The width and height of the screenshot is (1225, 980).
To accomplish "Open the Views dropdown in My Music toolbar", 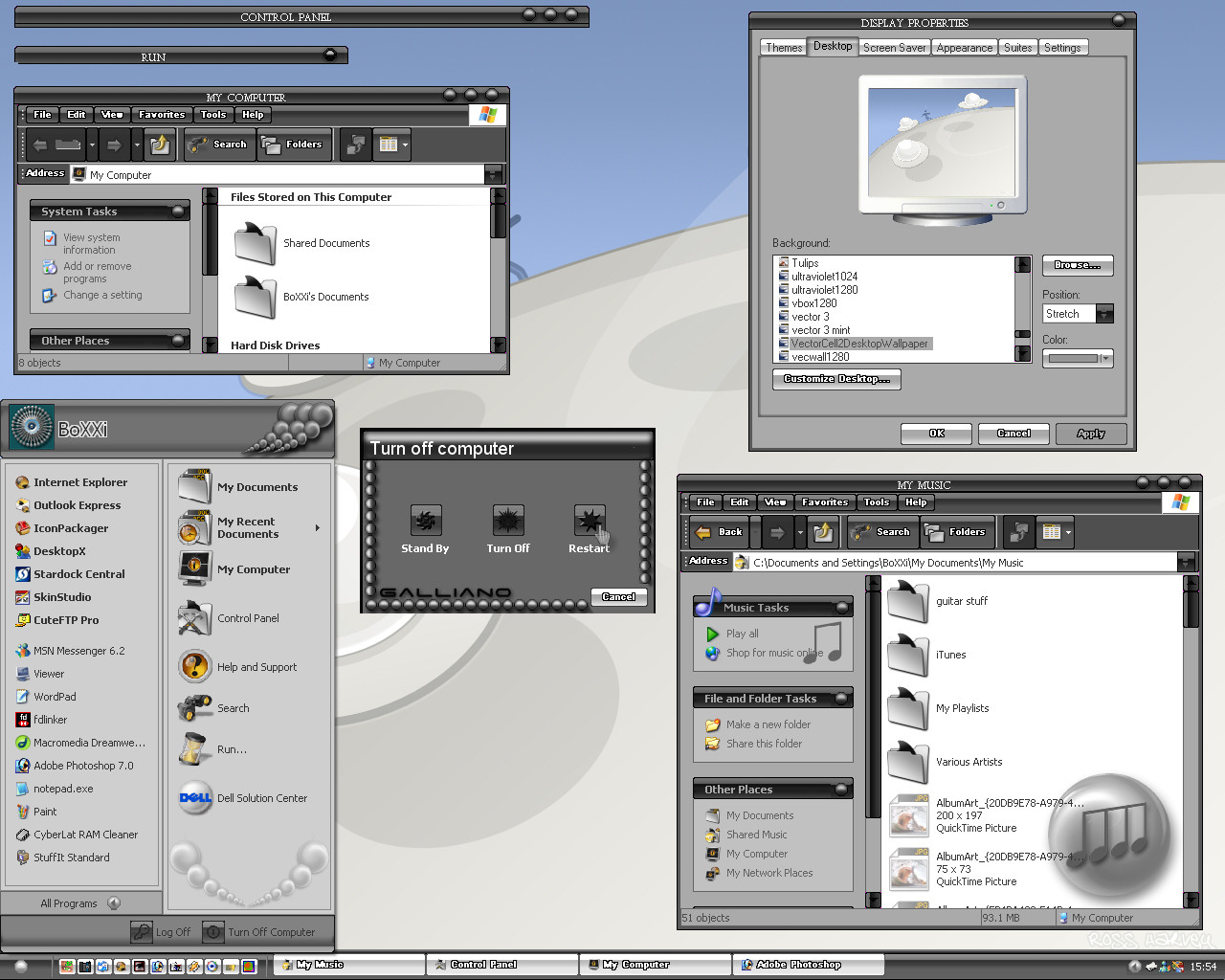I will coord(1069,532).
